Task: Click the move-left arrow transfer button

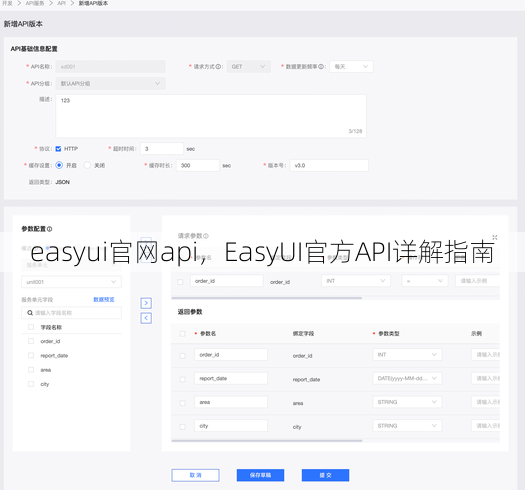Action: (x=146, y=318)
